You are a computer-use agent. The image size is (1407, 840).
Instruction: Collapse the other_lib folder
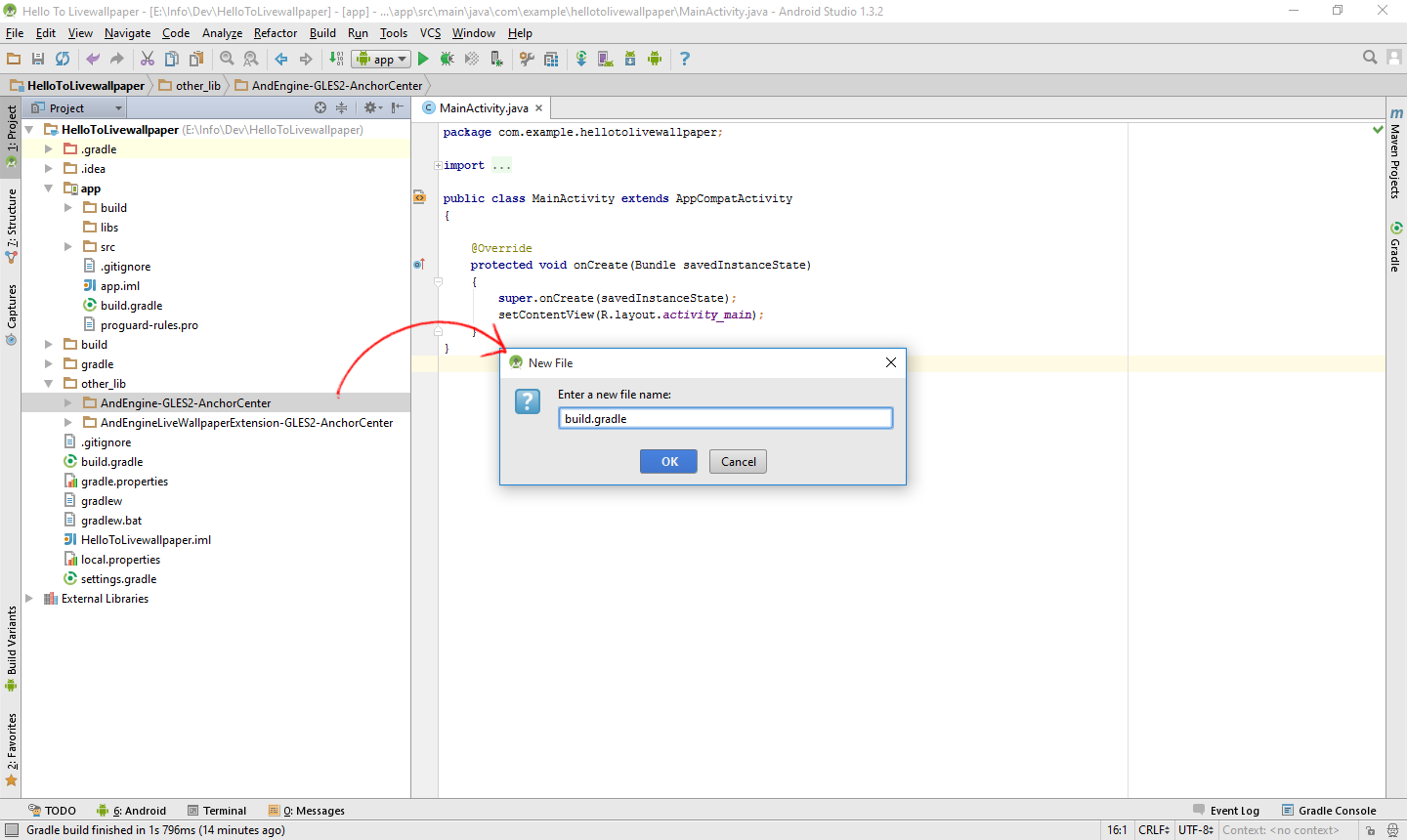(x=49, y=384)
